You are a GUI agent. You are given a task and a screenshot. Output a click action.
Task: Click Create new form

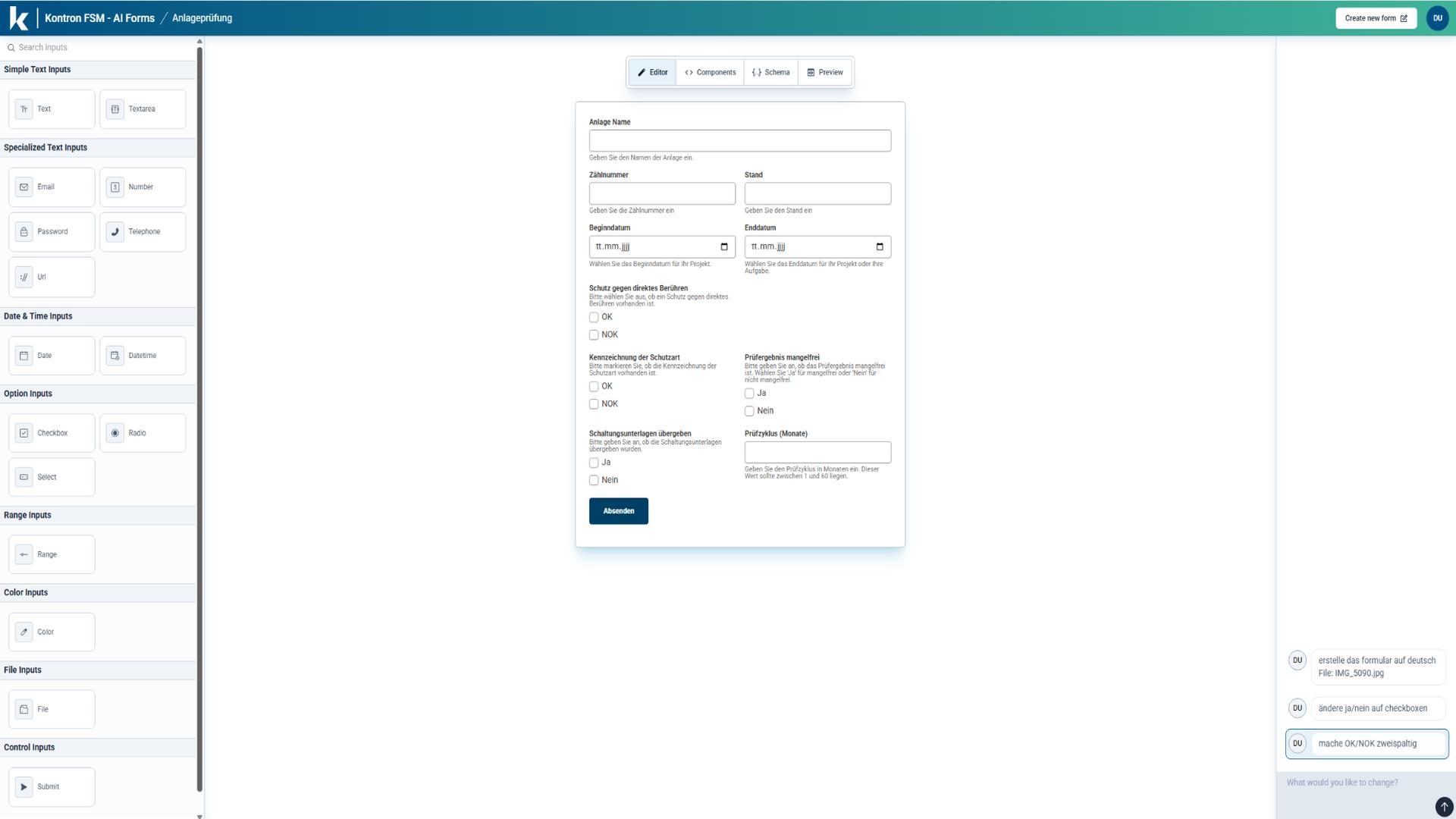click(x=1376, y=17)
